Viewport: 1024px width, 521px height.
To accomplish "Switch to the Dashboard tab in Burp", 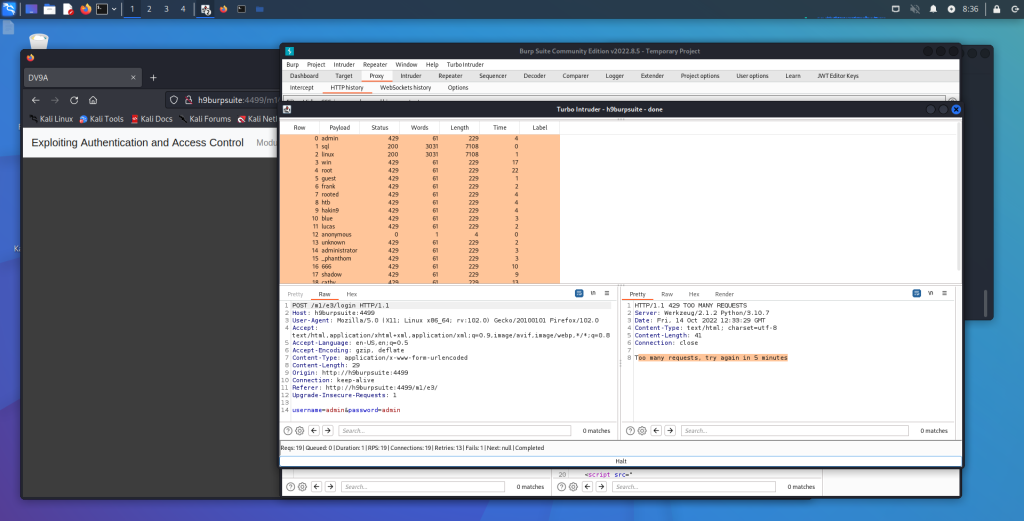I will coord(304,76).
